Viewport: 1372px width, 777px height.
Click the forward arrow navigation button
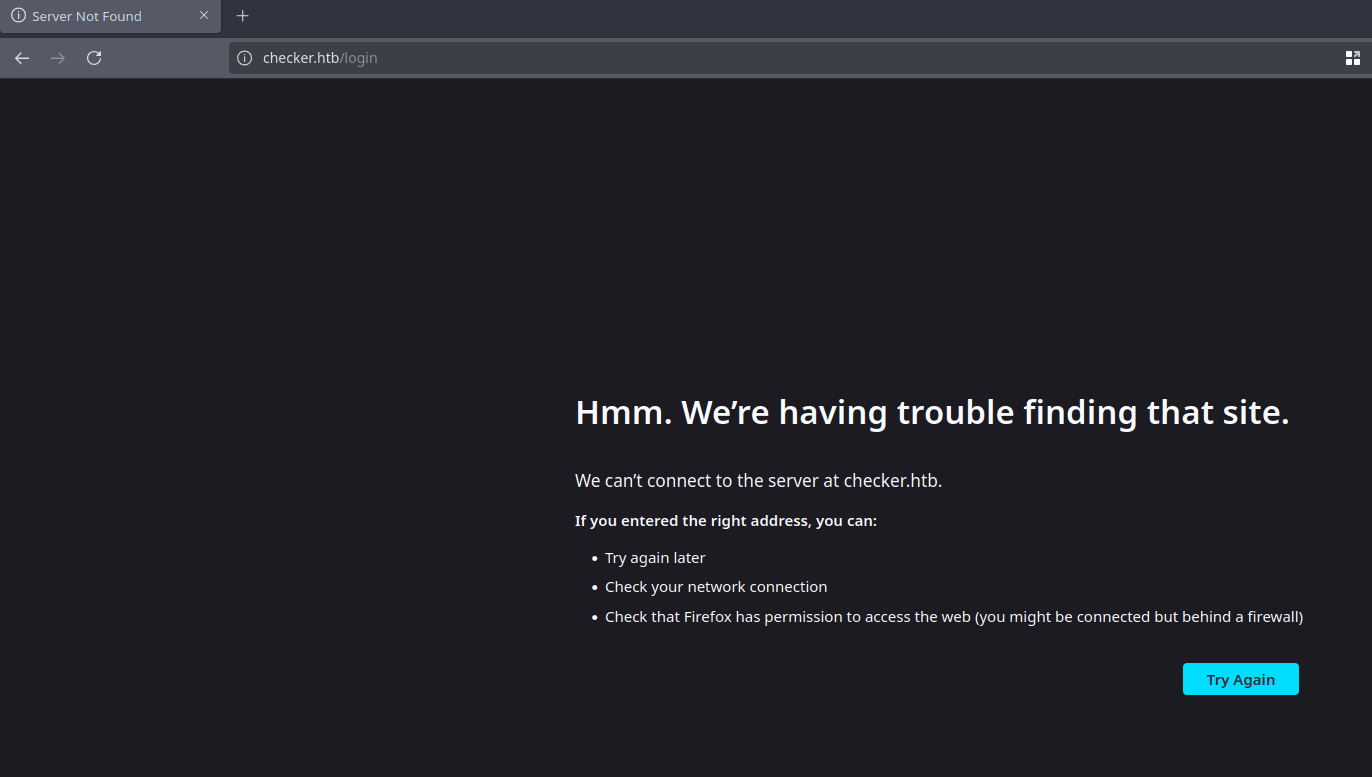[x=58, y=58]
